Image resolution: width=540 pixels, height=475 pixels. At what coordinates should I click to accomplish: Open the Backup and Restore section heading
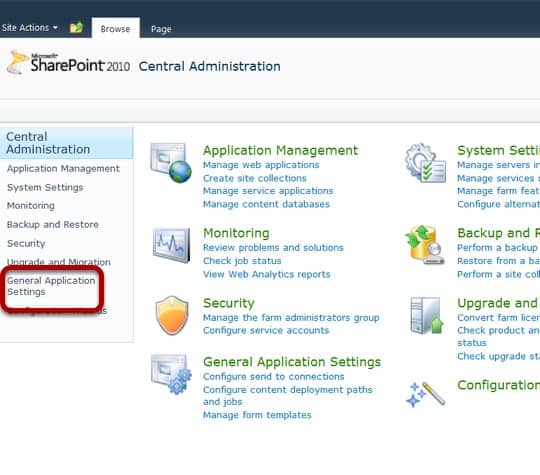(498, 233)
